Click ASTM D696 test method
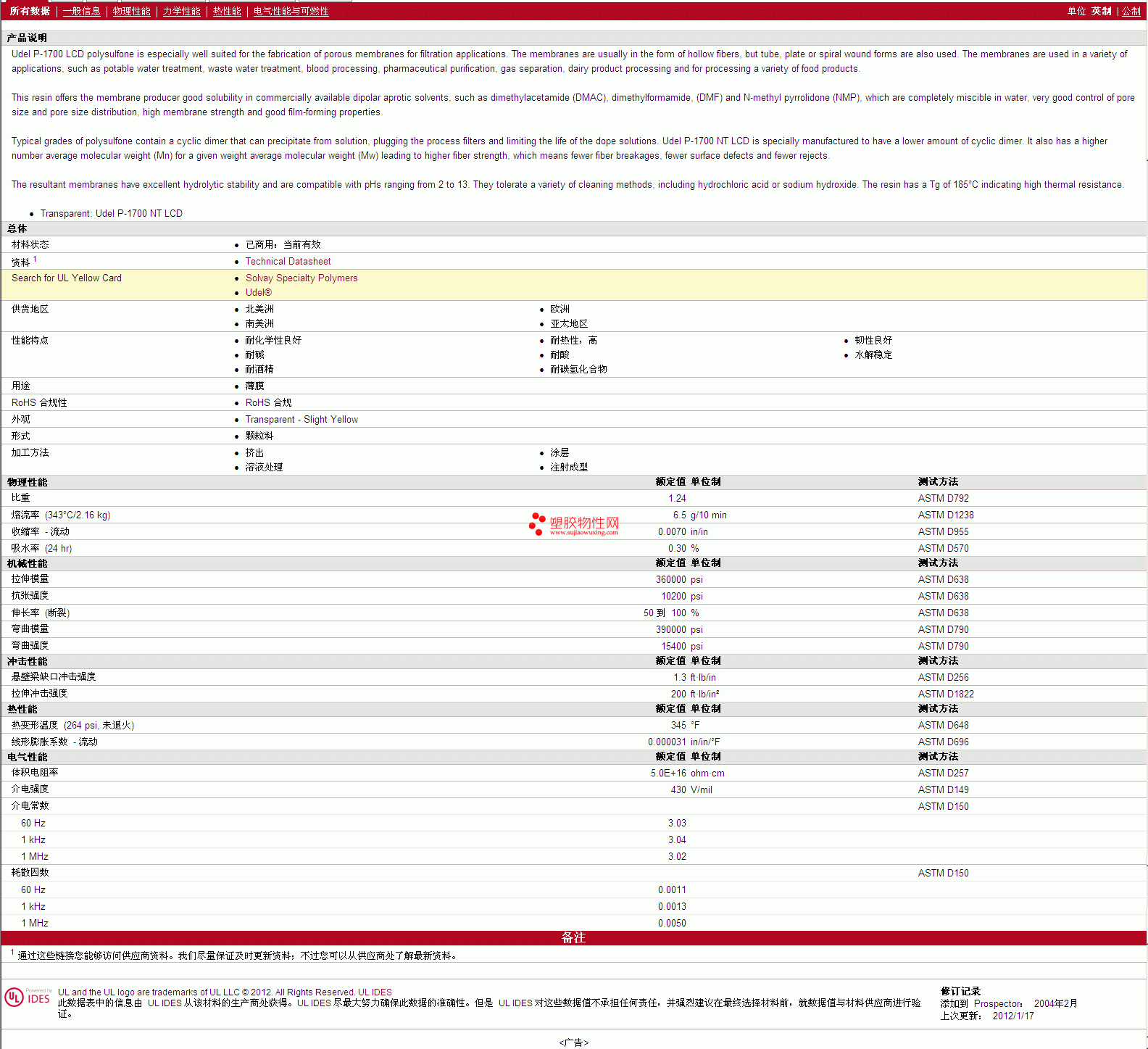 click(943, 742)
